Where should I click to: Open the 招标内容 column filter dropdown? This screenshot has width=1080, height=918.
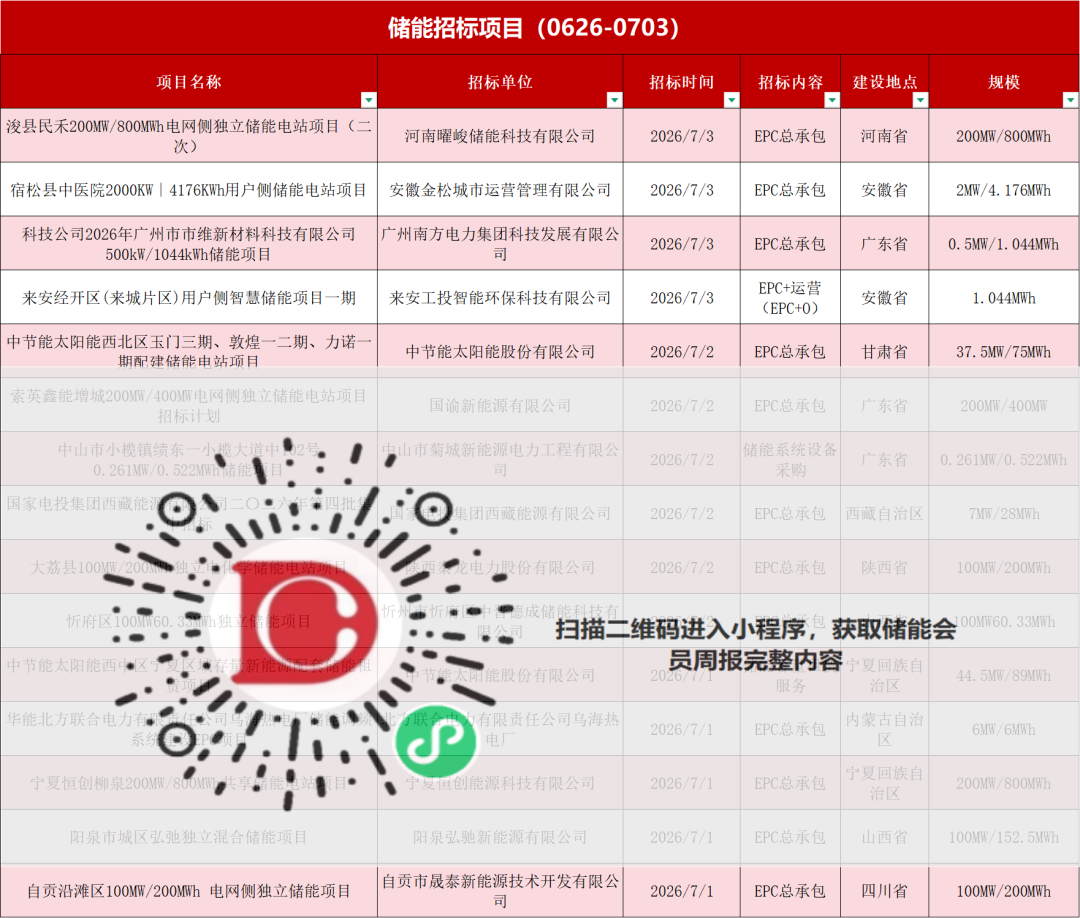click(x=832, y=100)
